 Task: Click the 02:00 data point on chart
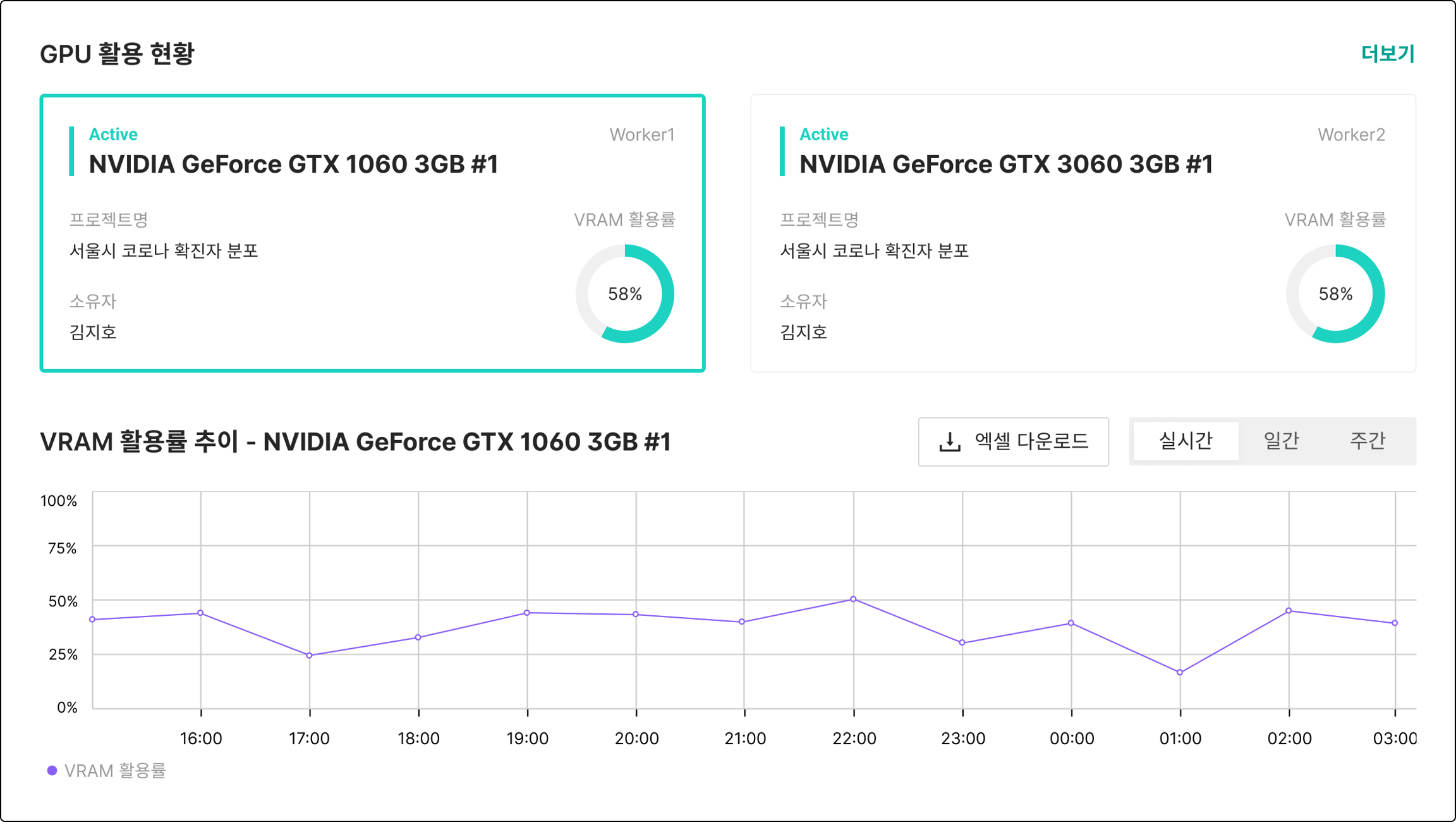[x=1289, y=611]
